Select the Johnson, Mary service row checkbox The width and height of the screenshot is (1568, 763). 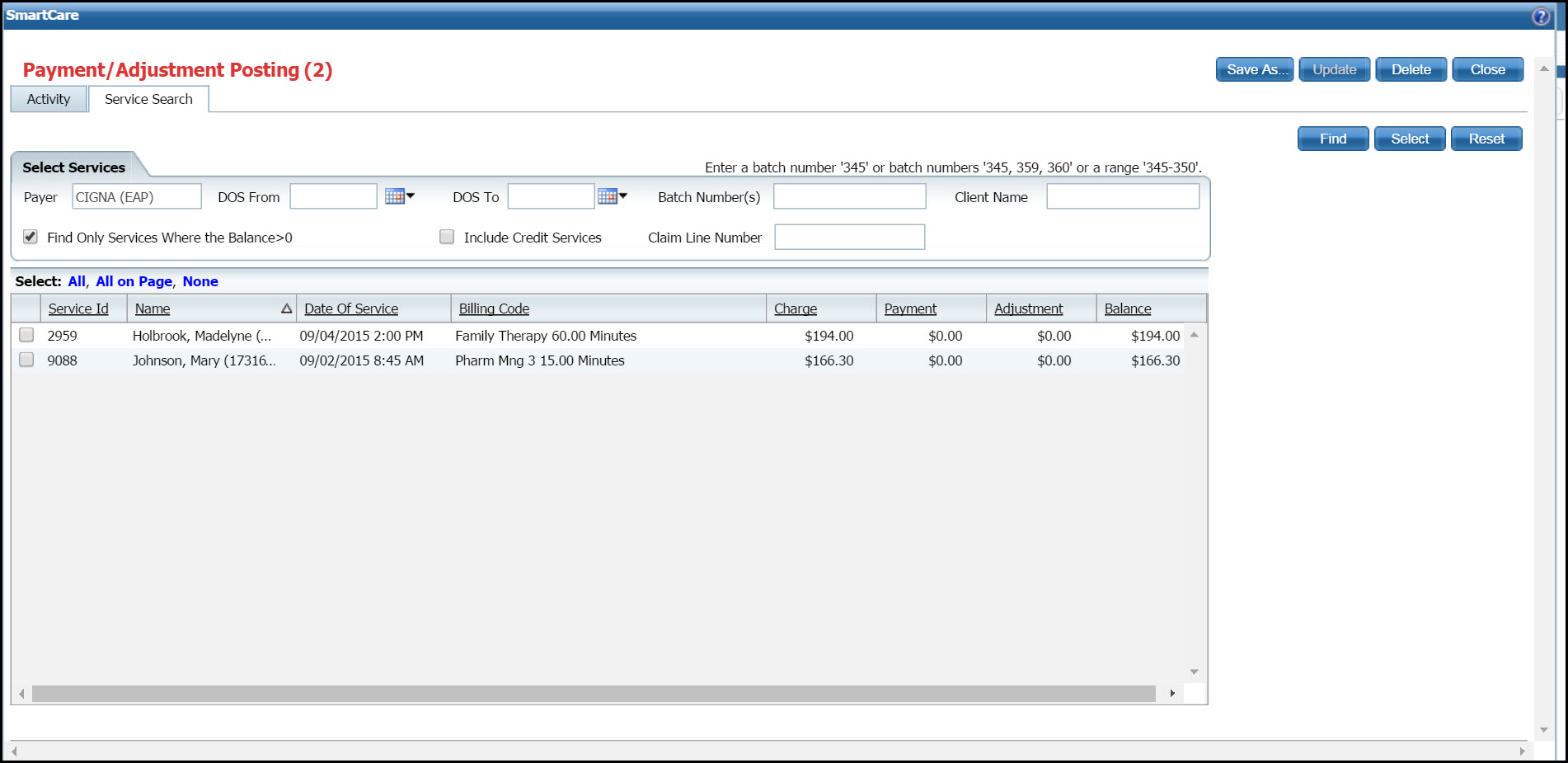(26, 360)
